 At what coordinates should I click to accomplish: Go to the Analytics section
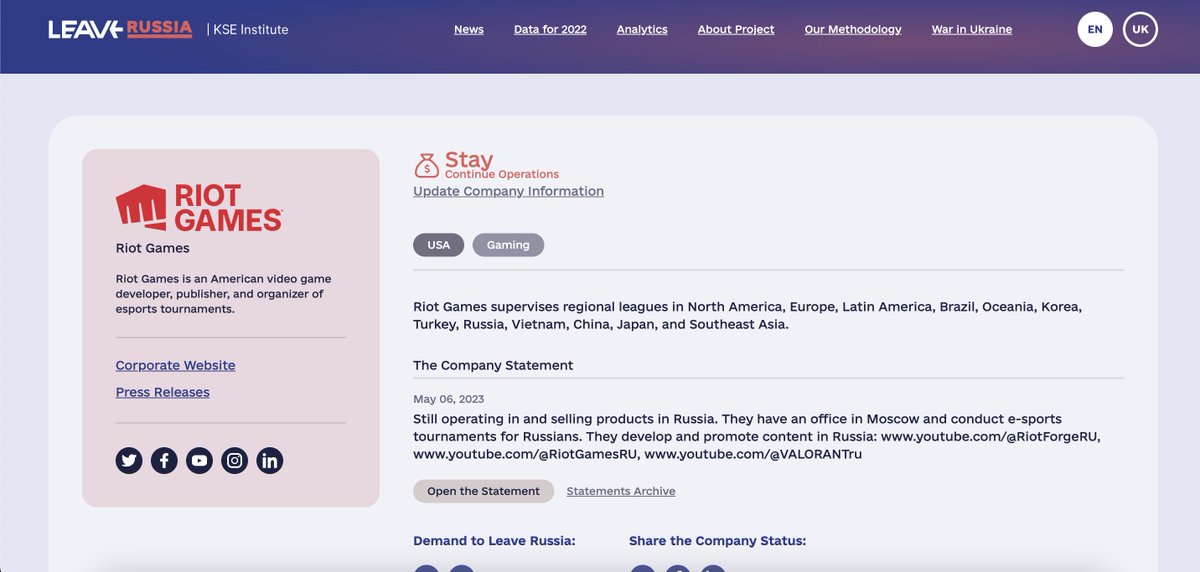pos(642,30)
